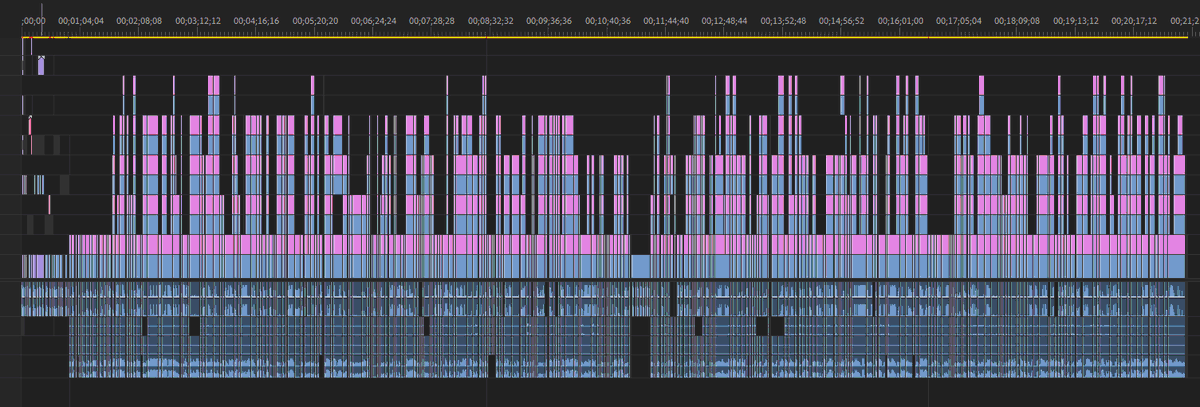Jump to 00;20;17;12 on the time ruler
Image resolution: width=1200 pixels, height=407 pixels.
click(1135, 20)
